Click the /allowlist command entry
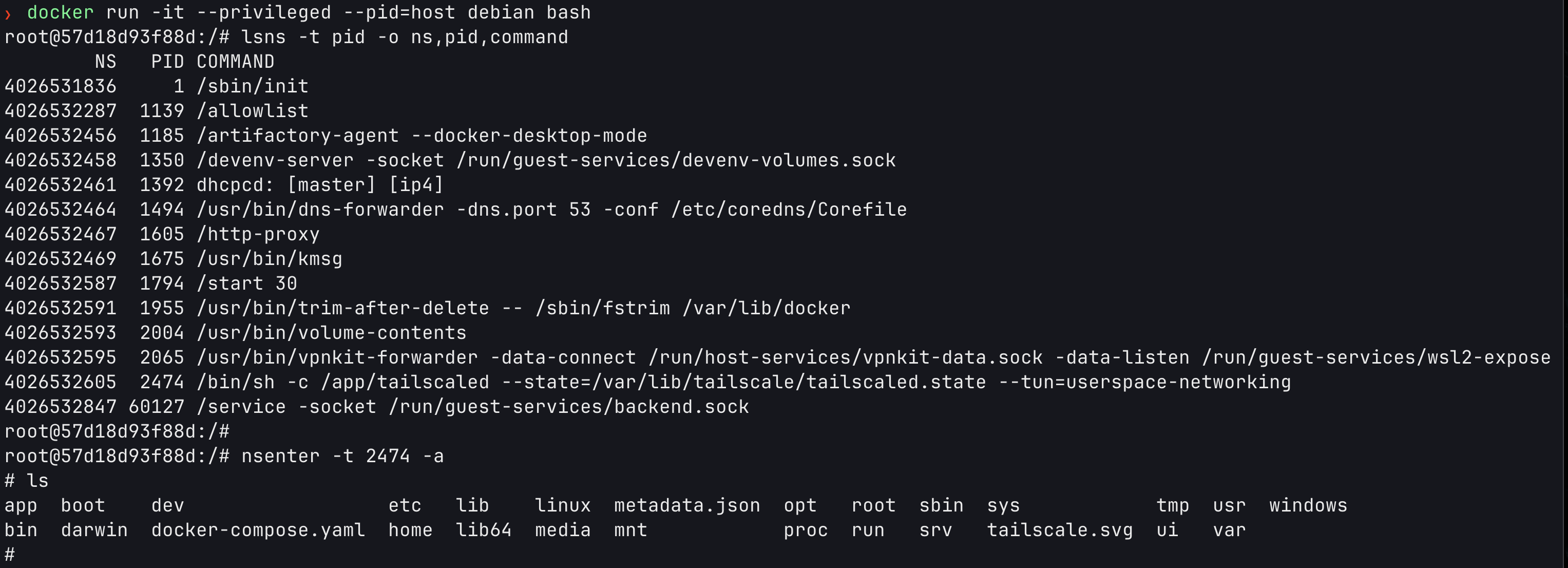The height and width of the screenshot is (568, 1568). 252,111
